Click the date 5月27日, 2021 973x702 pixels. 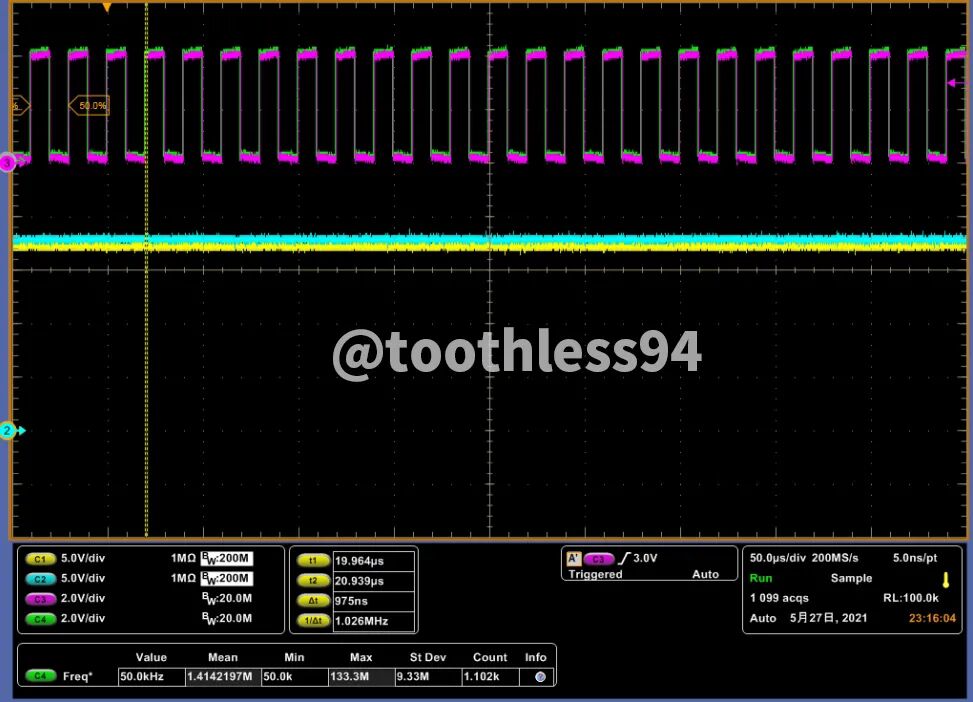click(x=828, y=618)
